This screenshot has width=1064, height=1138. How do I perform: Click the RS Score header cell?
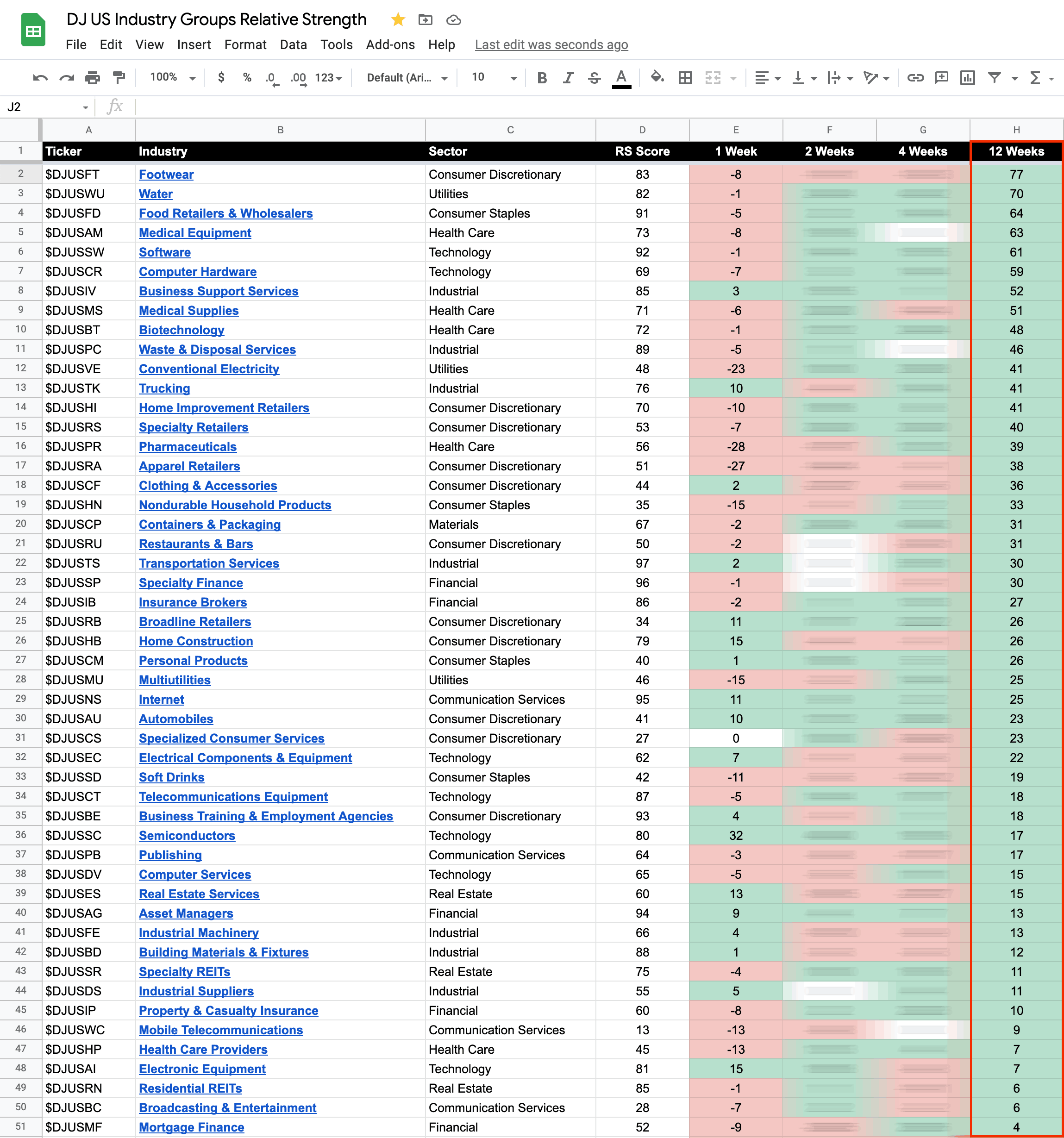pos(642,152)
